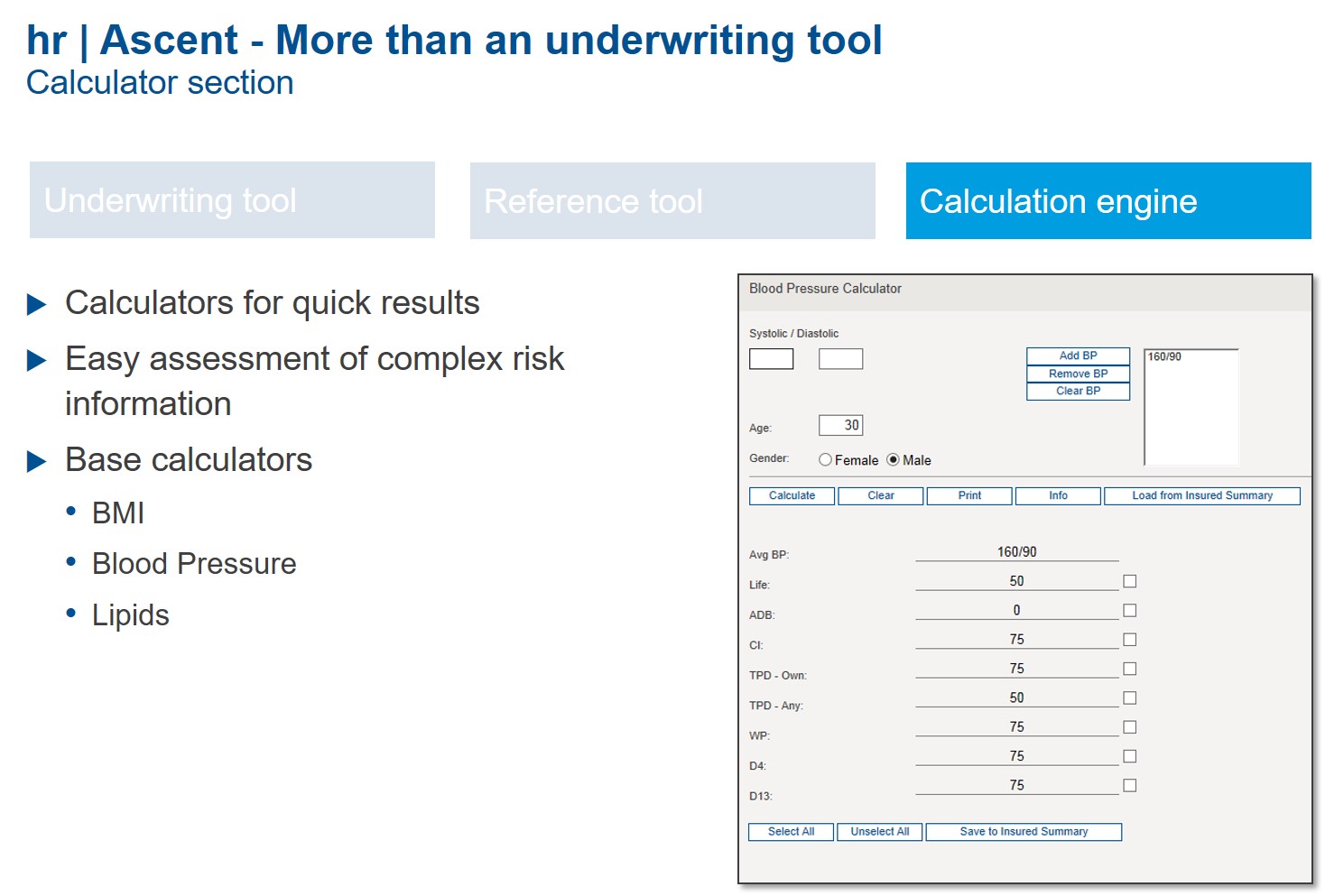1325x896 pixels.
Task: Open the Calculation engine tab
Action: (x=1108, y=201)
